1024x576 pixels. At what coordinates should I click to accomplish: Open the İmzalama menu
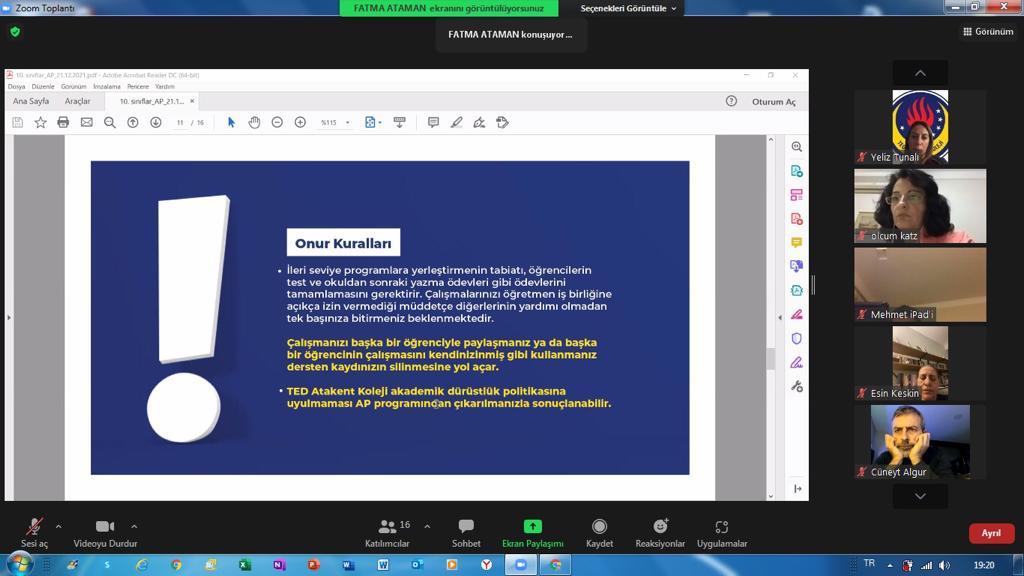(x=106, y=86)
